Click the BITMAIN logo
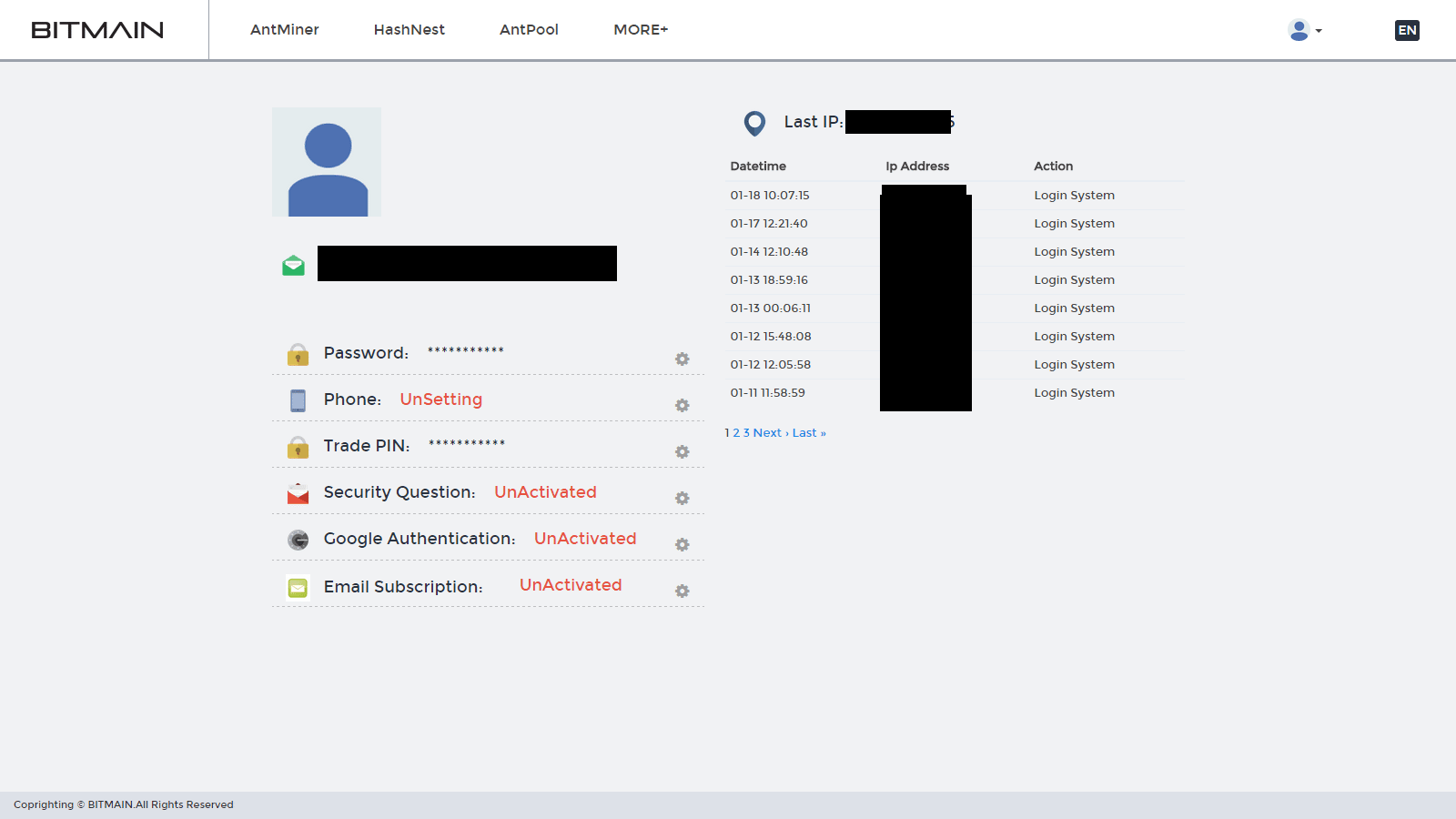Image resolution: width=1456 pixels, height=819 pixels. (97, 30)
